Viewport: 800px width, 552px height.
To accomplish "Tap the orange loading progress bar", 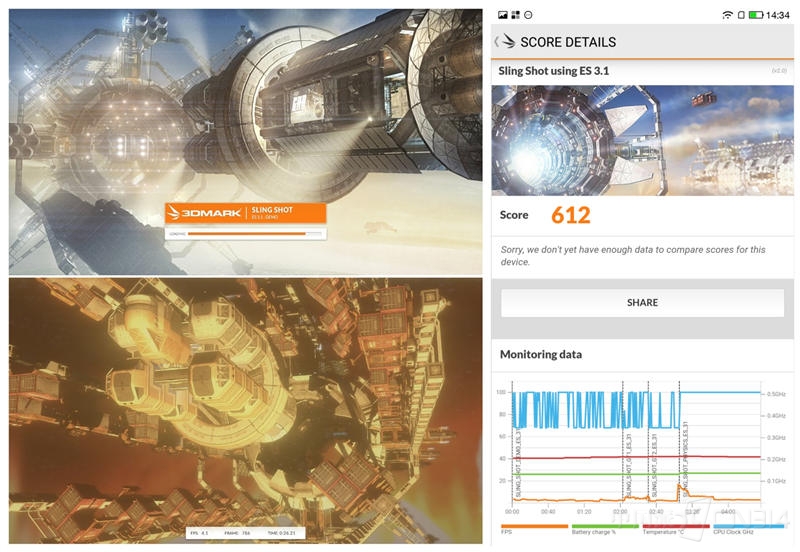I will pos(246,234).
